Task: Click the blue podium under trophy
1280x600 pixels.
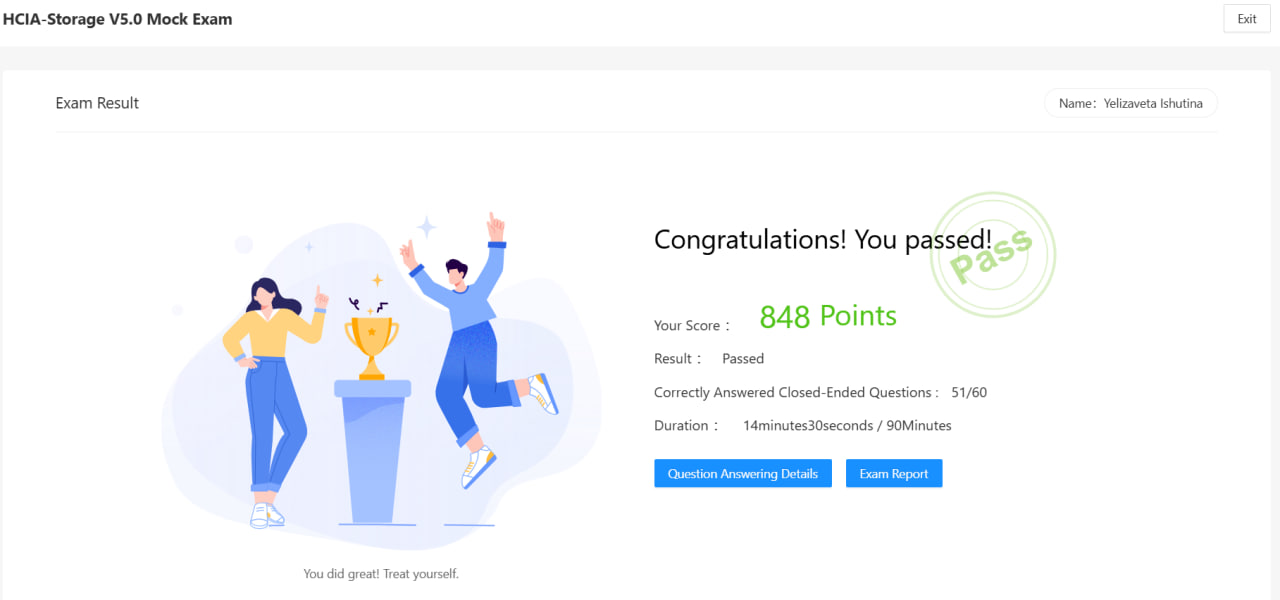Action: point(370,450)
